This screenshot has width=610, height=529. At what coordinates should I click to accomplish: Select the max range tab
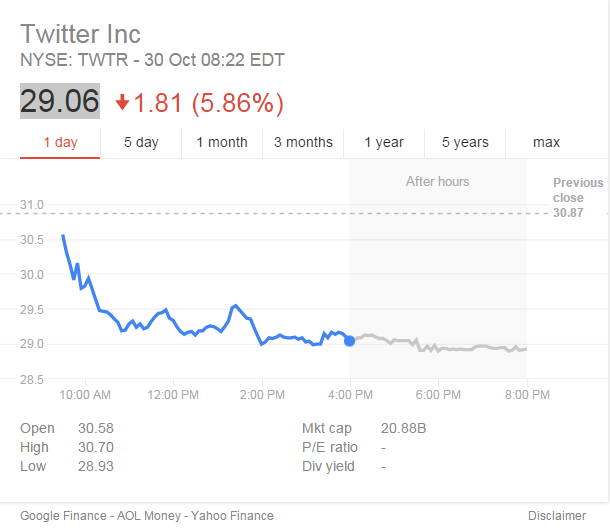tap(546, 142)
